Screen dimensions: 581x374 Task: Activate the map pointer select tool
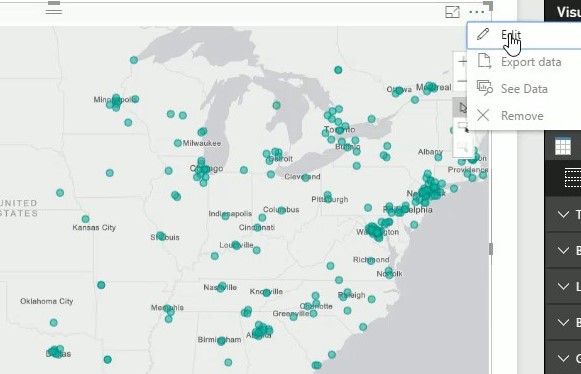462,108
